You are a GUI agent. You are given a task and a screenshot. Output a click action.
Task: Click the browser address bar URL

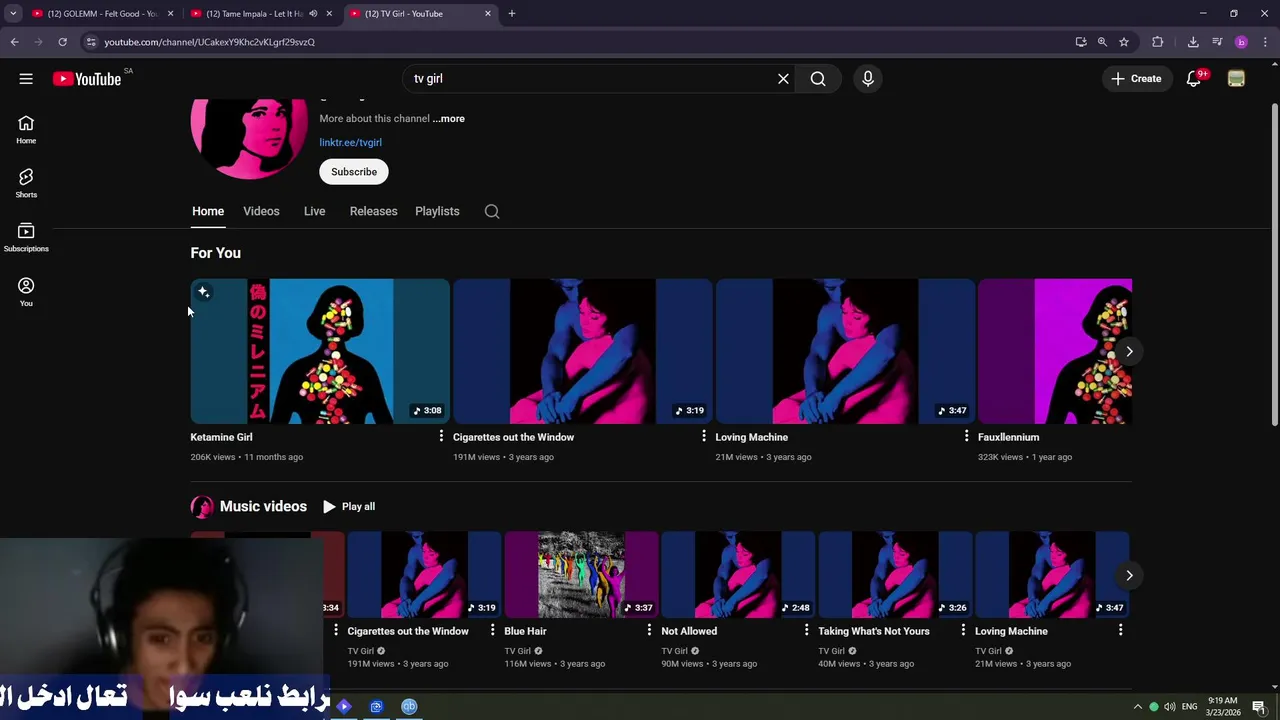pos(209,42)
